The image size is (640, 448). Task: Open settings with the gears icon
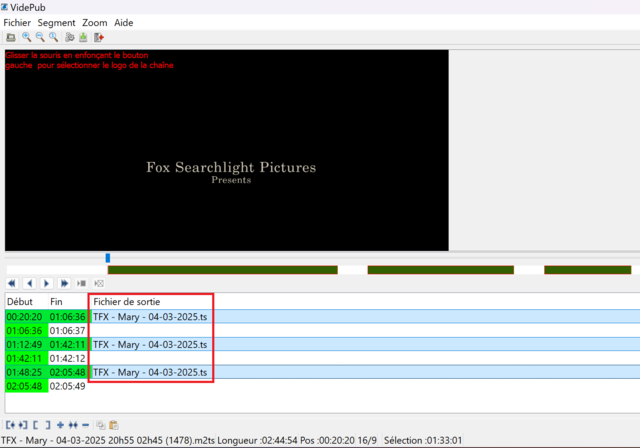click(70, 38)
